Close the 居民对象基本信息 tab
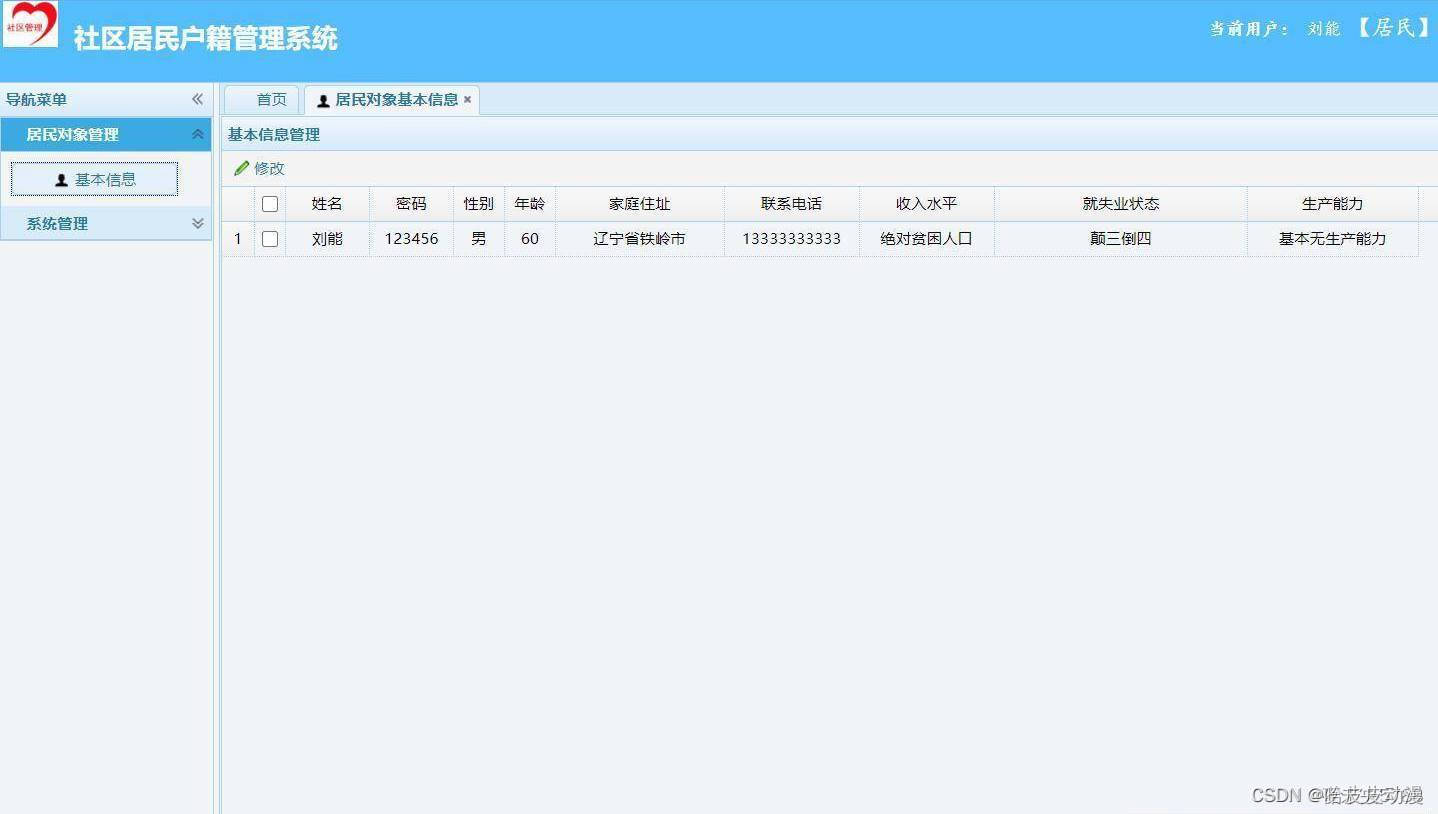Screen dimensions: 1438x814 (x=467, y=100)
